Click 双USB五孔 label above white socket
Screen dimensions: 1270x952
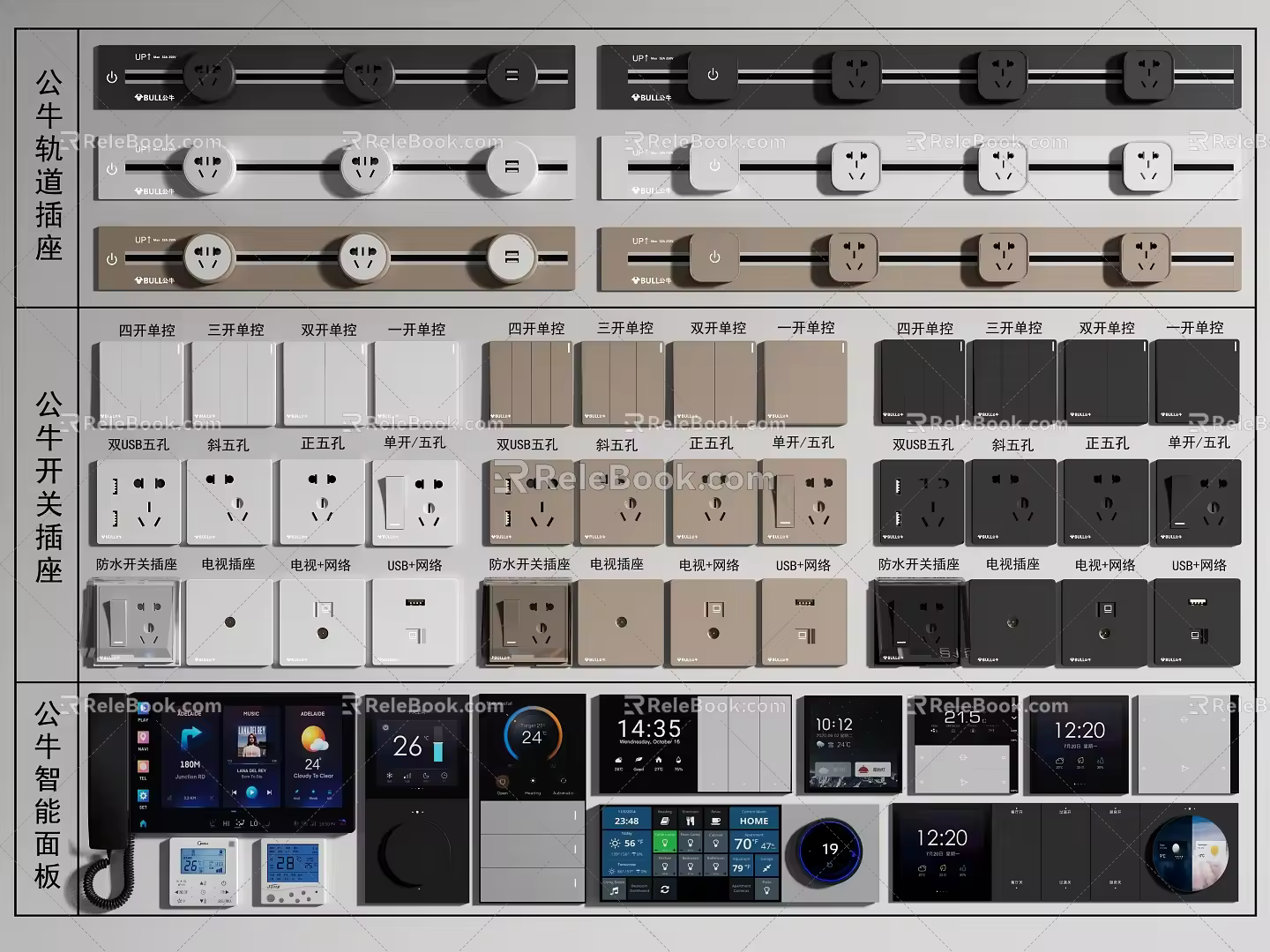click(x=138, y=444)
